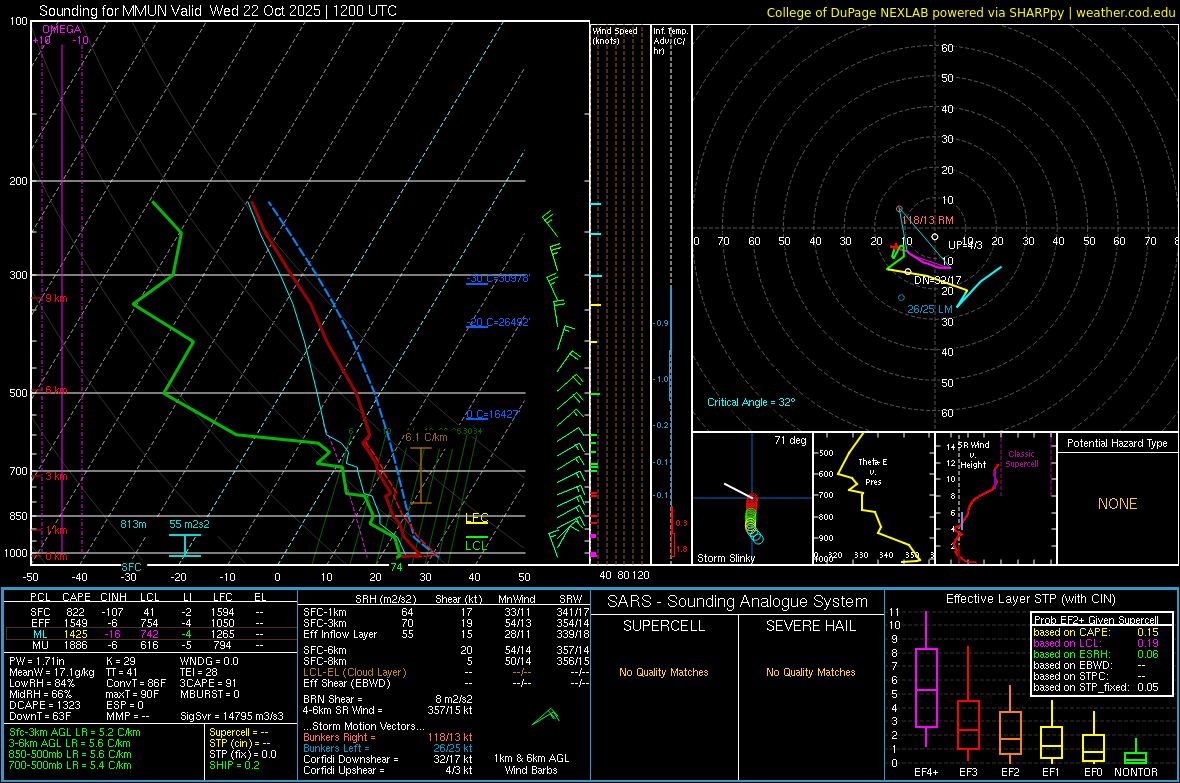Click the 6.1 C/km lapse rate label
The width and height of the screenshot is (1180, 783).
tap(426, 437)
